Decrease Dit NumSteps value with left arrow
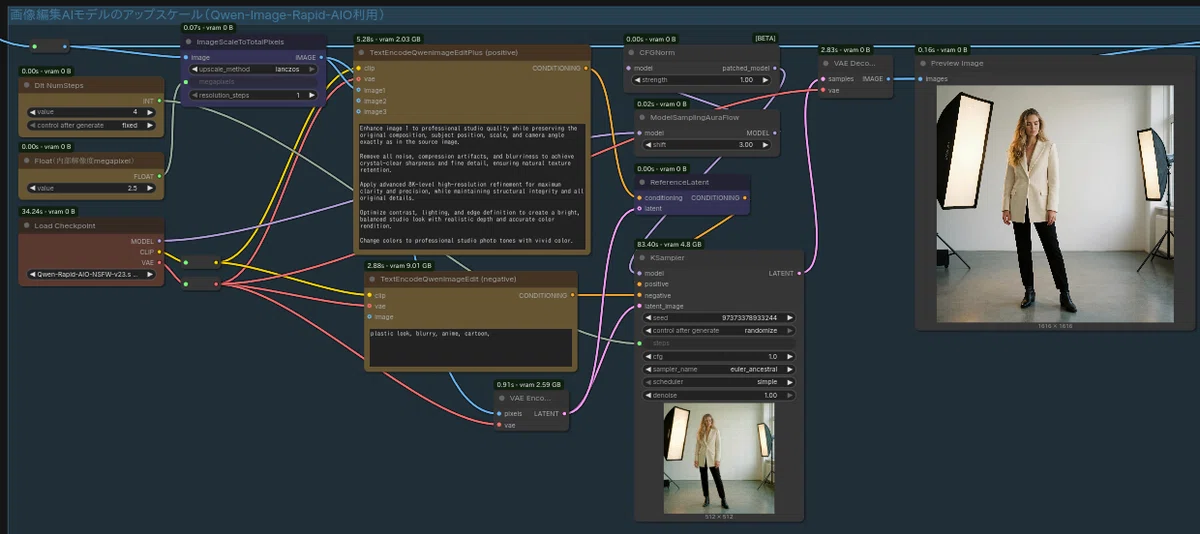The height and width of the screenshot is (534, 1200). tap(32, 113)
